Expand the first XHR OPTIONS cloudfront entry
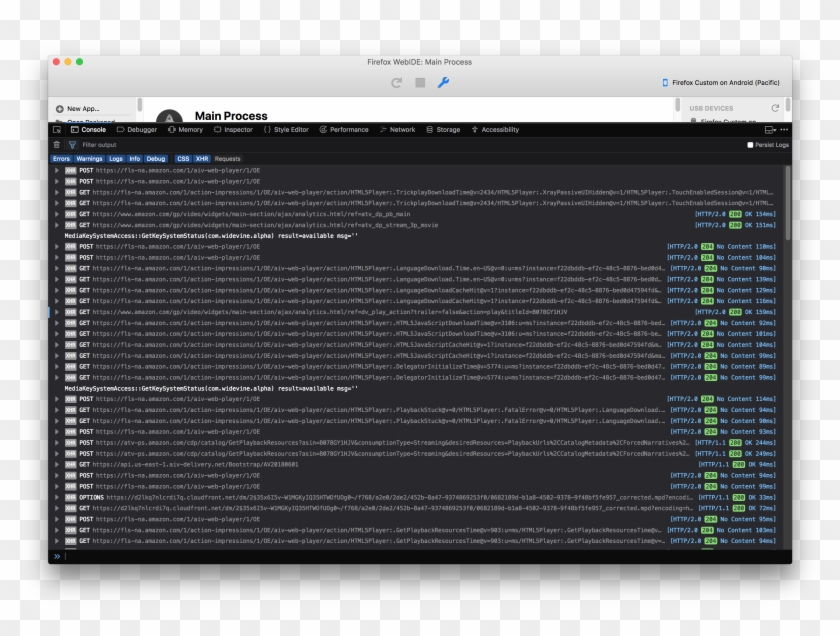 click(57, 497)
